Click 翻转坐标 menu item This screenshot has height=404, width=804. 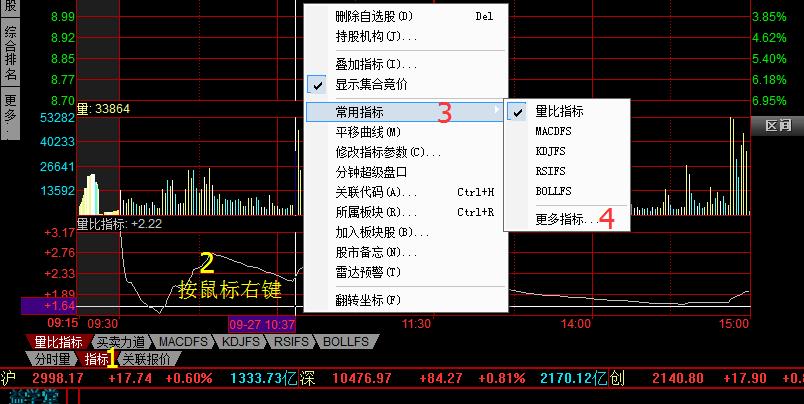368,300
